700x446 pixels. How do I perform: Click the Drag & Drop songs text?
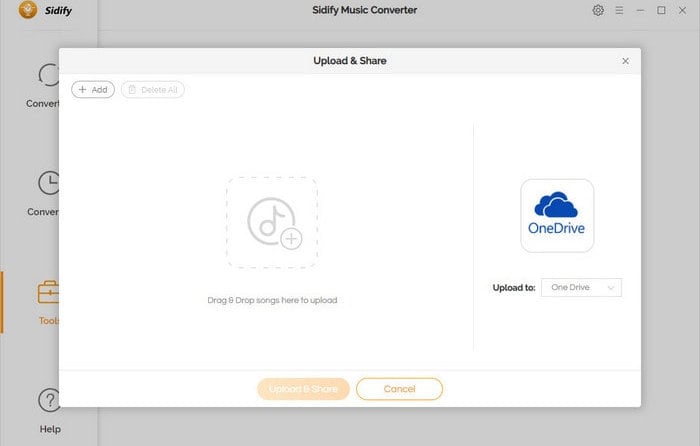(x=272, y=300)
